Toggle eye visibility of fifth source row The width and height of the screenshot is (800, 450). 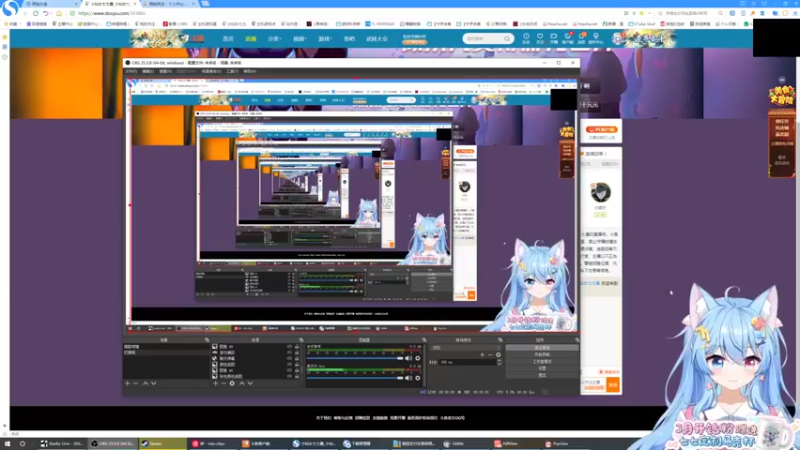tap(289, 370)
